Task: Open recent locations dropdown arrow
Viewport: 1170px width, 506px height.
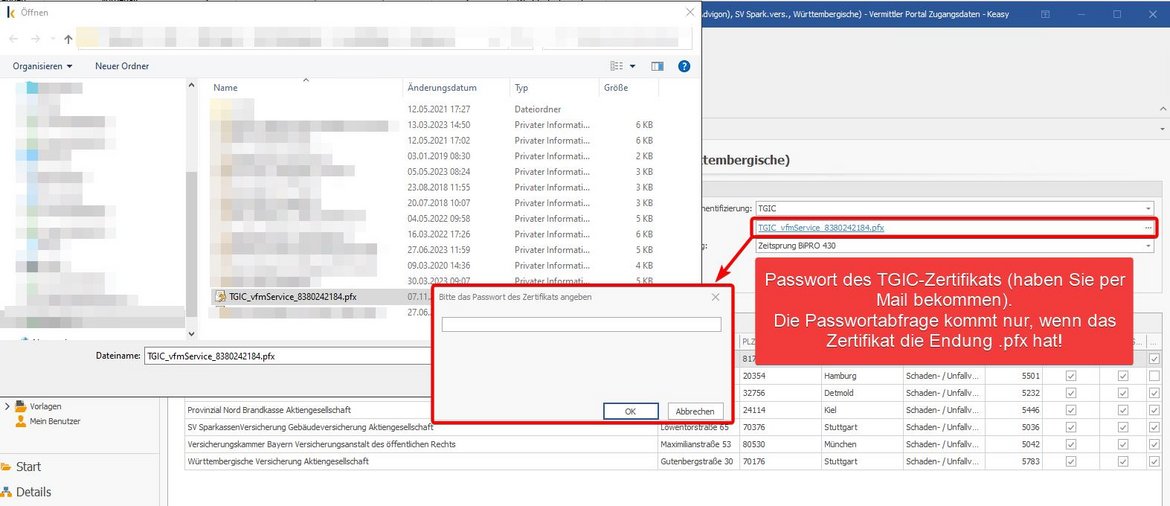Action: 52,39
